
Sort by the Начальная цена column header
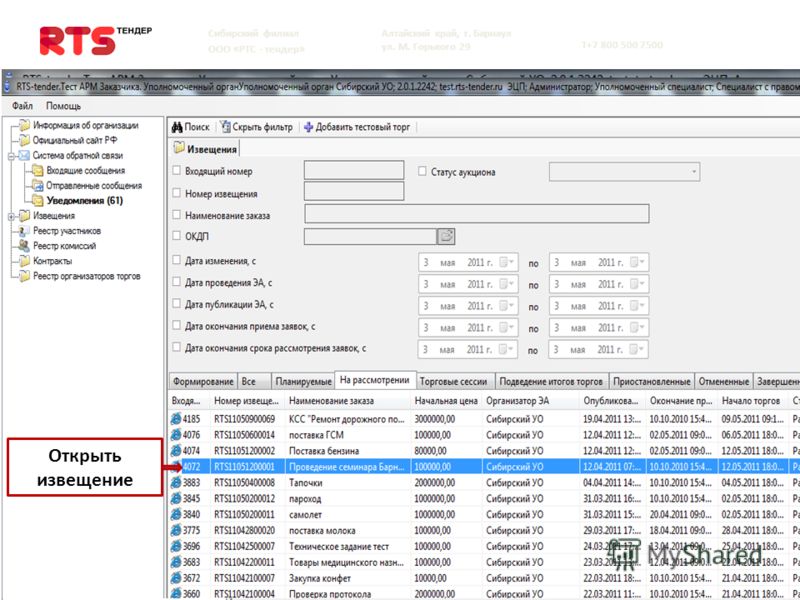446,401
